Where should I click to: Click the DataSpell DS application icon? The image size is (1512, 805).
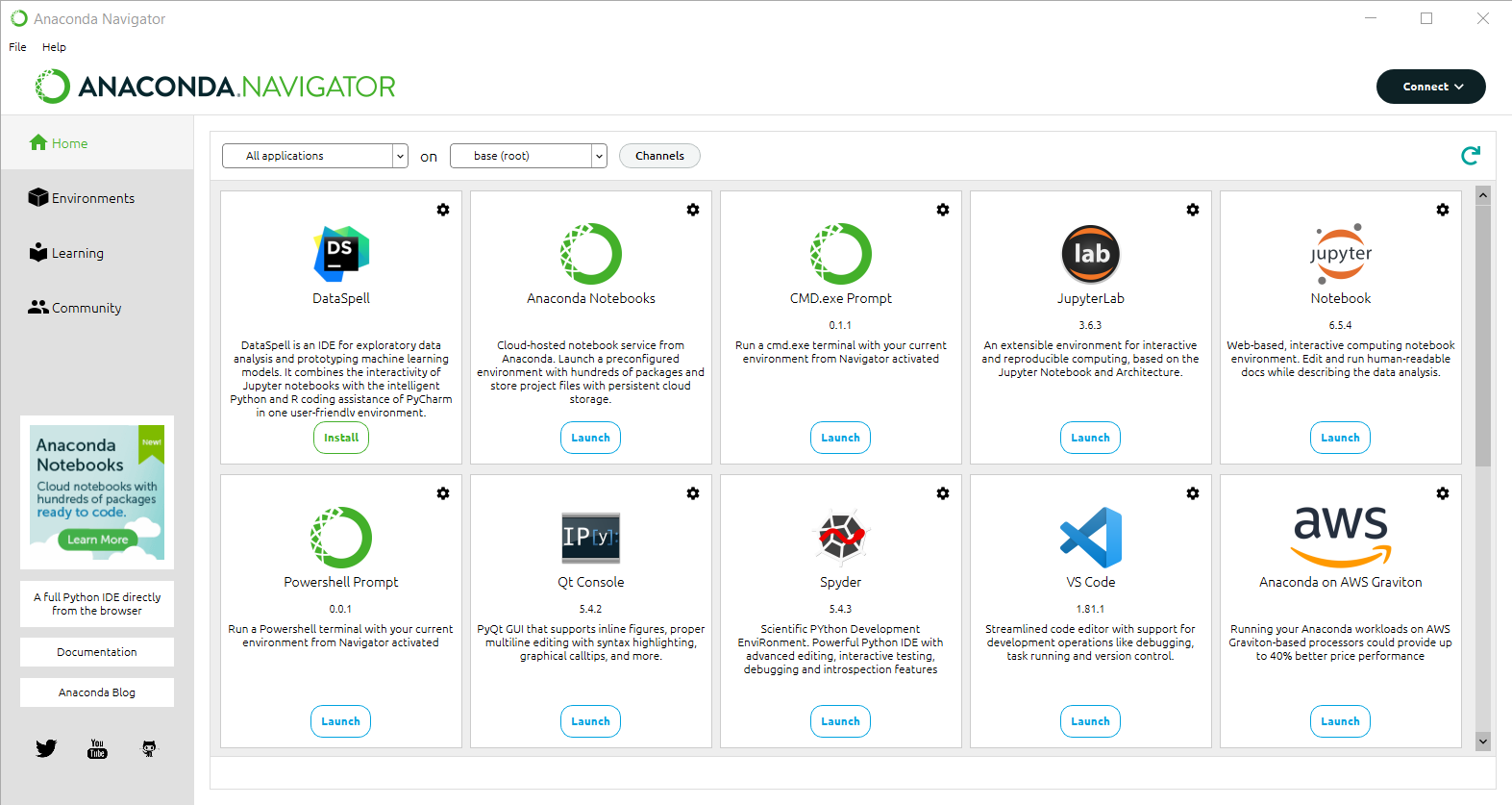[x=341, y=254]
